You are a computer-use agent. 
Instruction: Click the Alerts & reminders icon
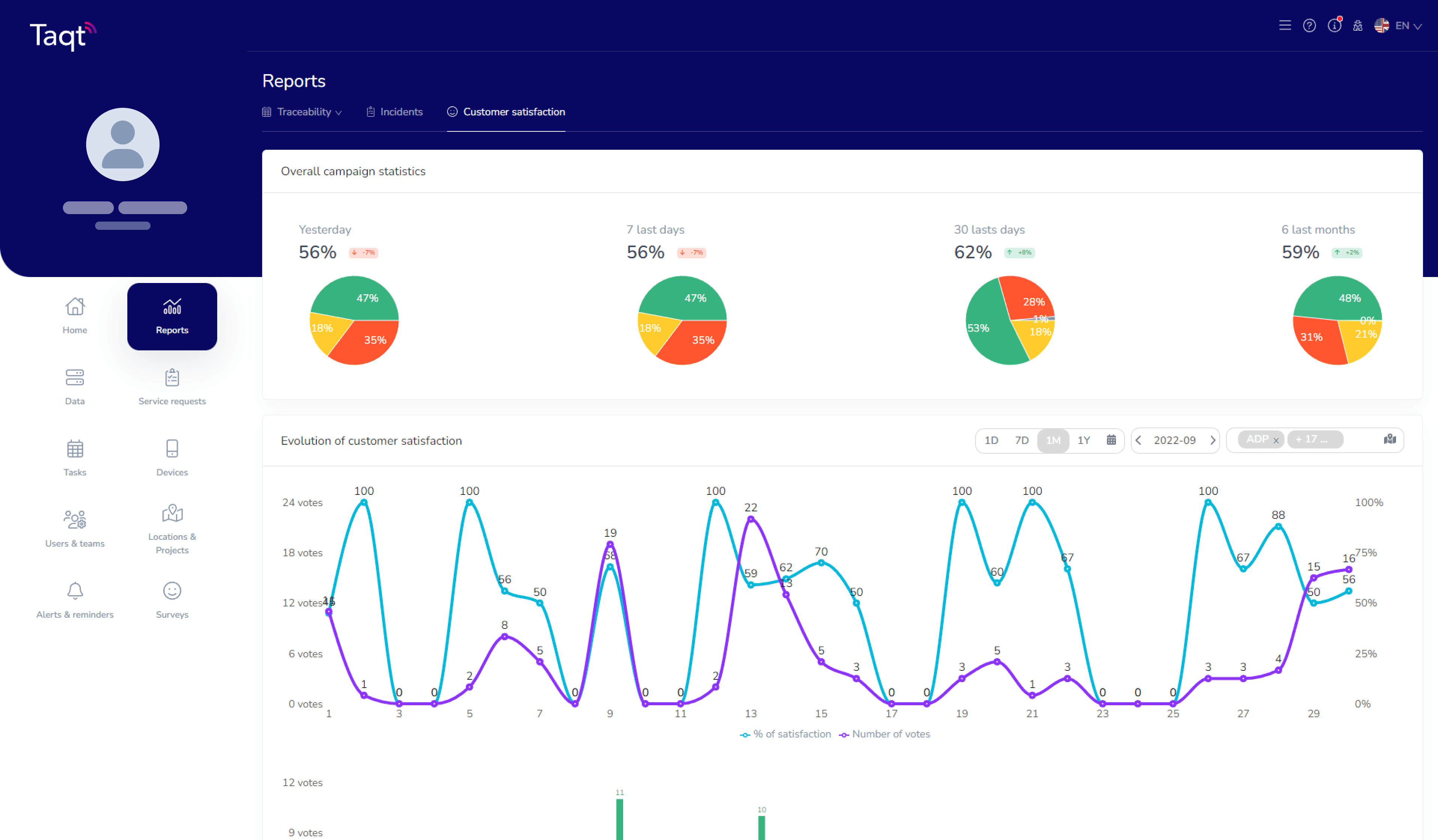(x=74, y=593)
